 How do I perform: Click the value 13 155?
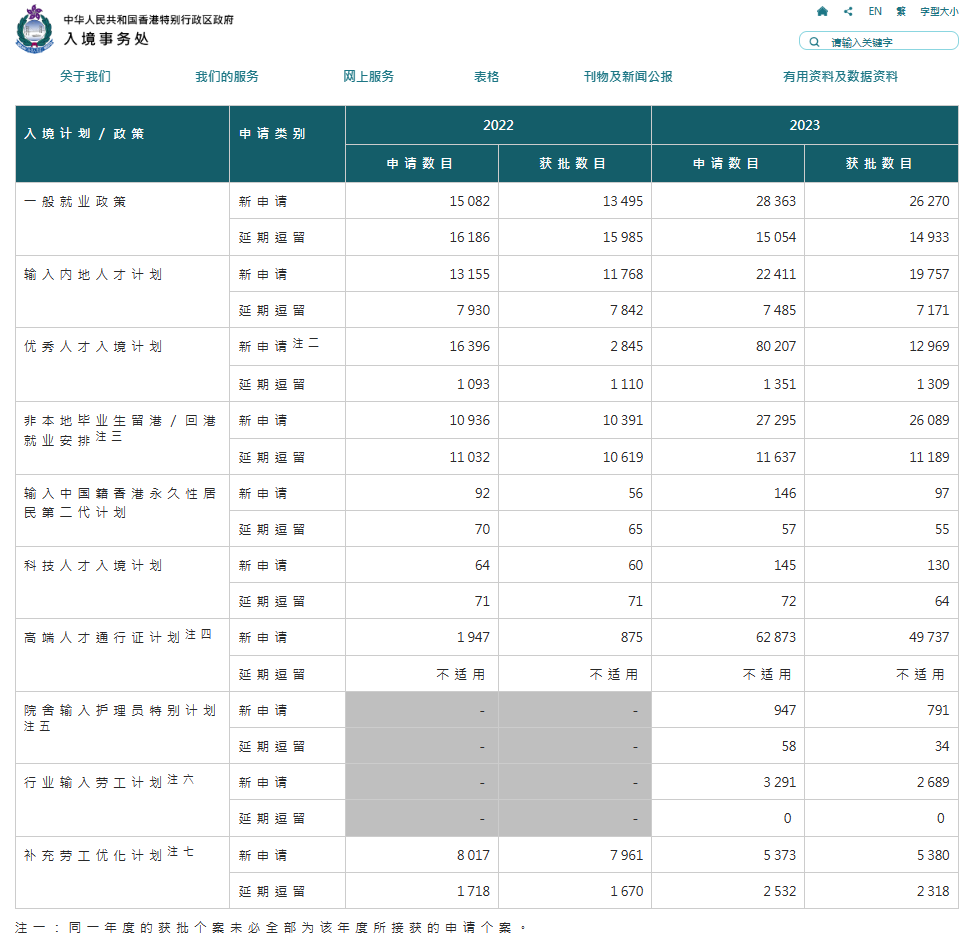tap(469, 274)
